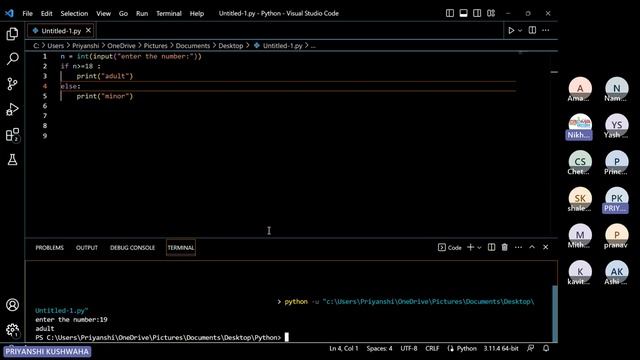Viewport: 640px width, 360px height.
Task: Open terminal panel More Actions menu
Action: pos(518,247)
